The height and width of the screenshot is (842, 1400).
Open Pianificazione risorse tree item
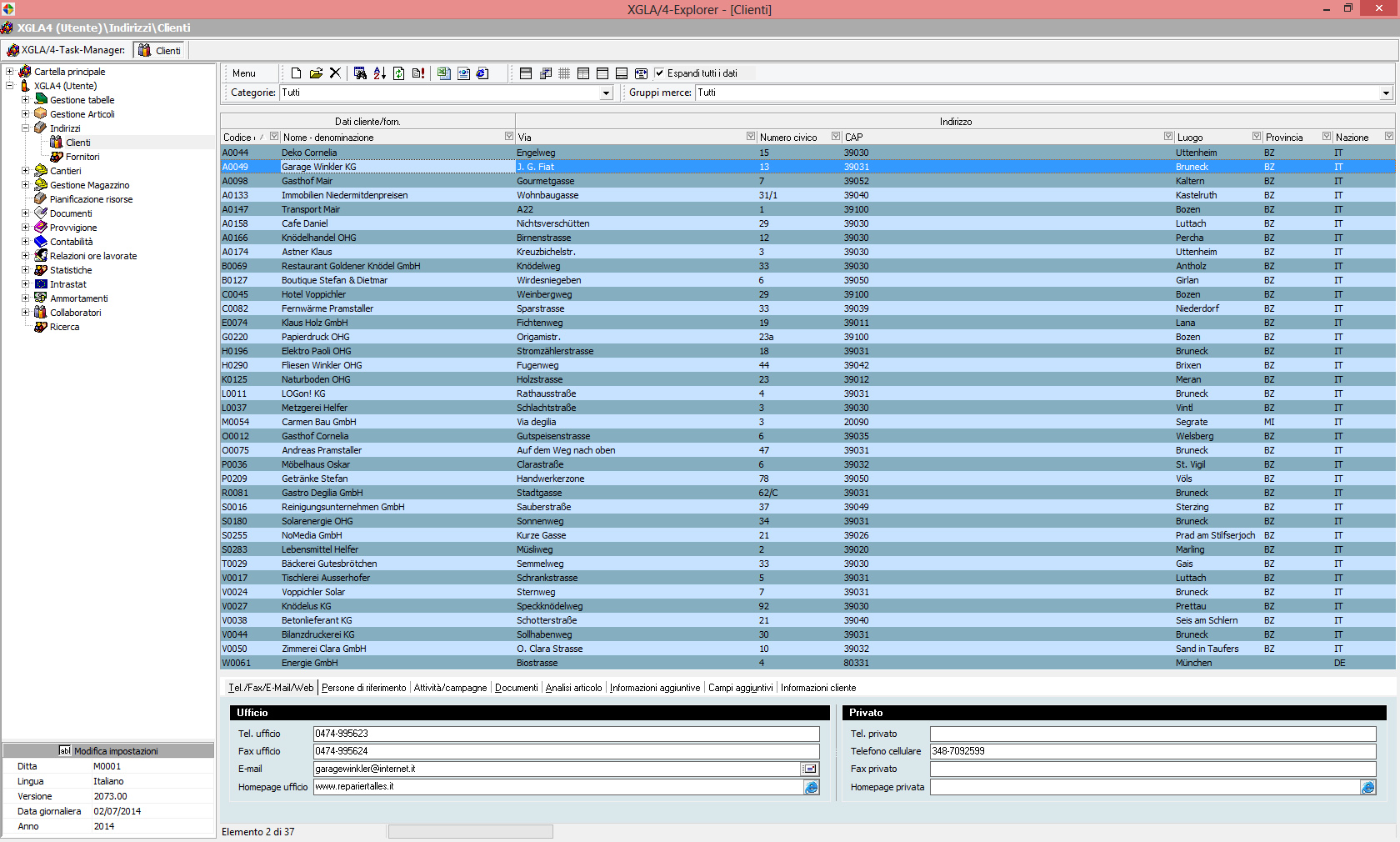tap(91, 199)
